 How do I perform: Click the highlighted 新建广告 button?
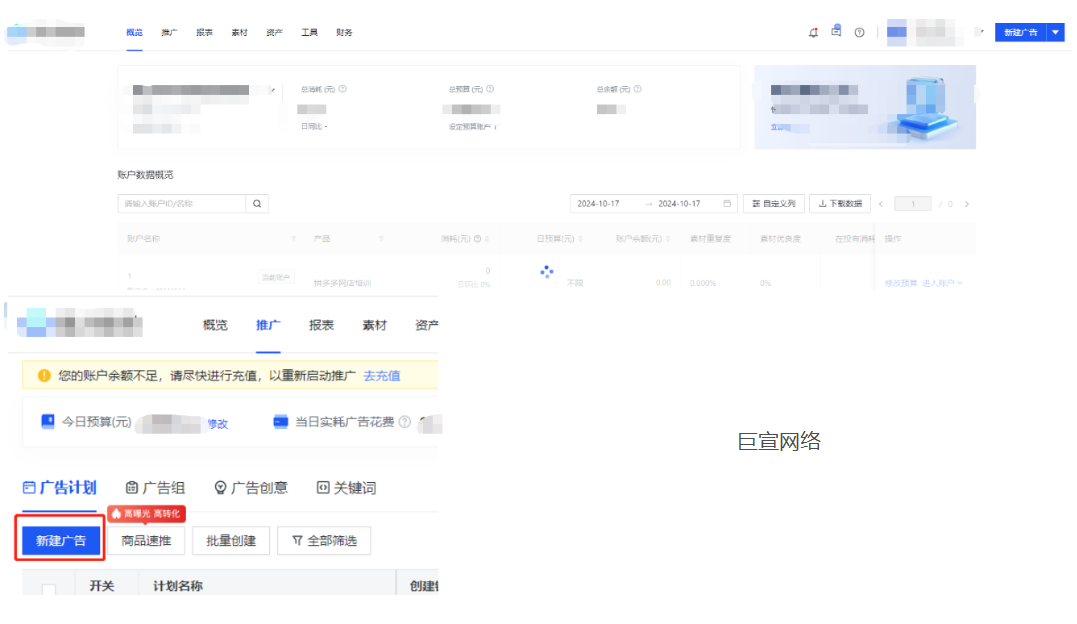click(x=63, y=540)
